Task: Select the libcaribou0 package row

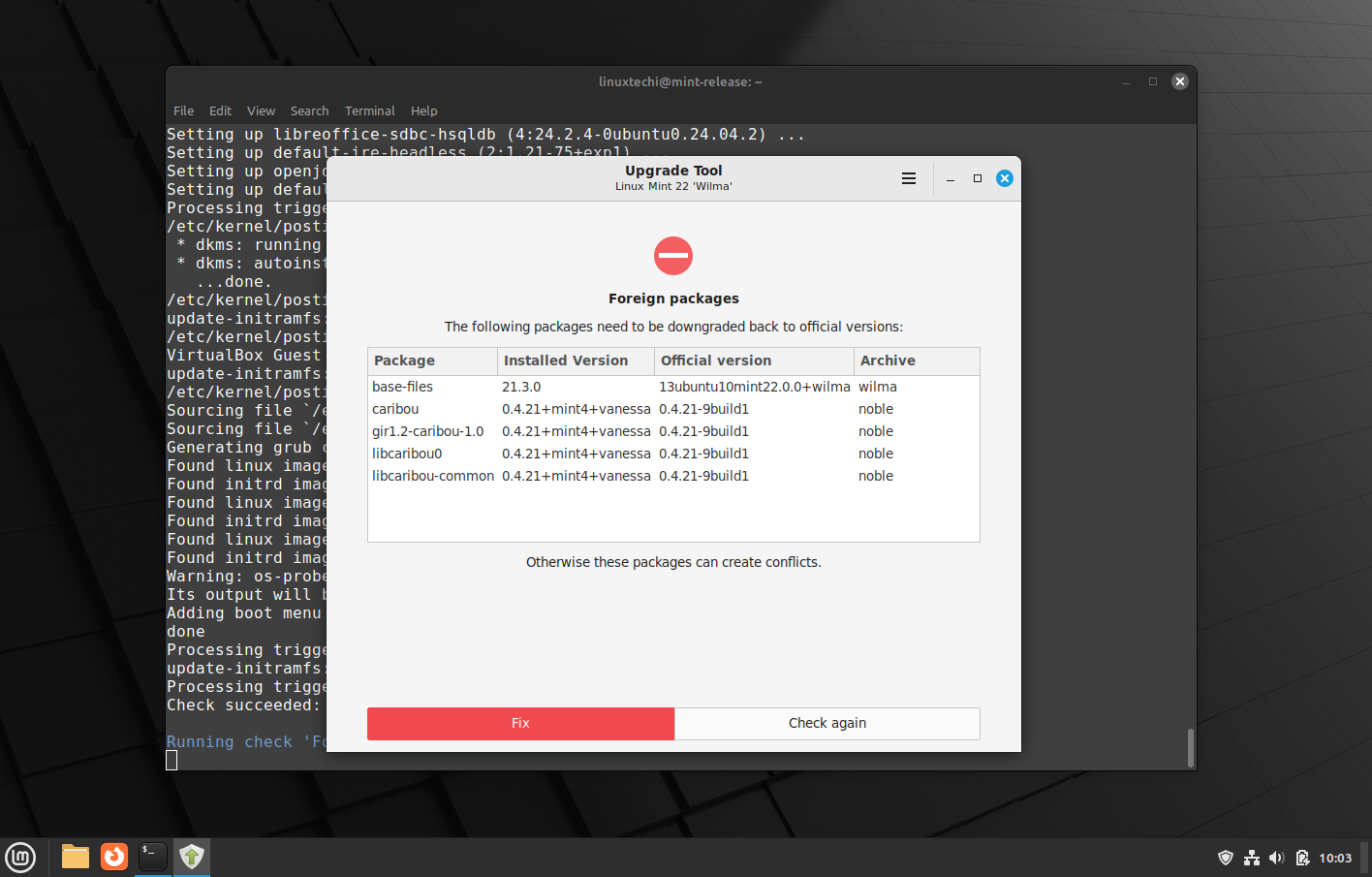Action: pos(673,454)
